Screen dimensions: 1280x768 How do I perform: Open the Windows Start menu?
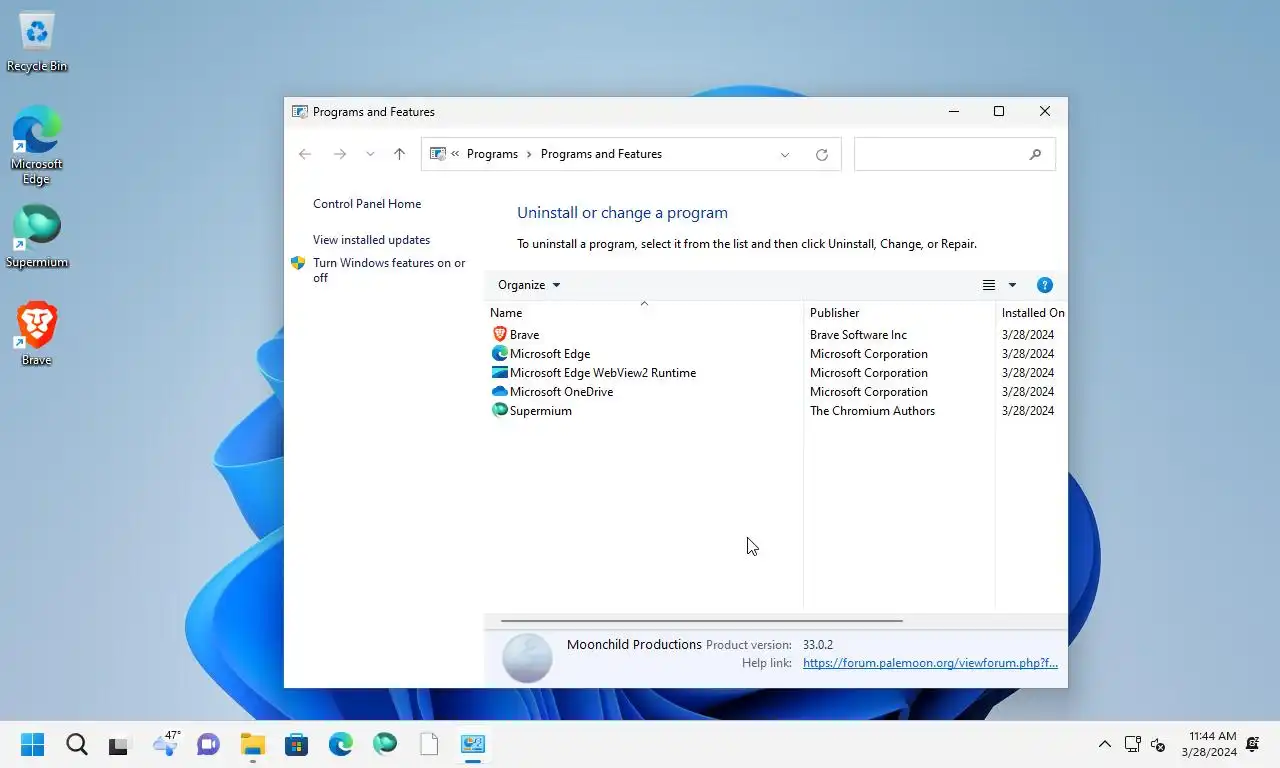point(32,744)
